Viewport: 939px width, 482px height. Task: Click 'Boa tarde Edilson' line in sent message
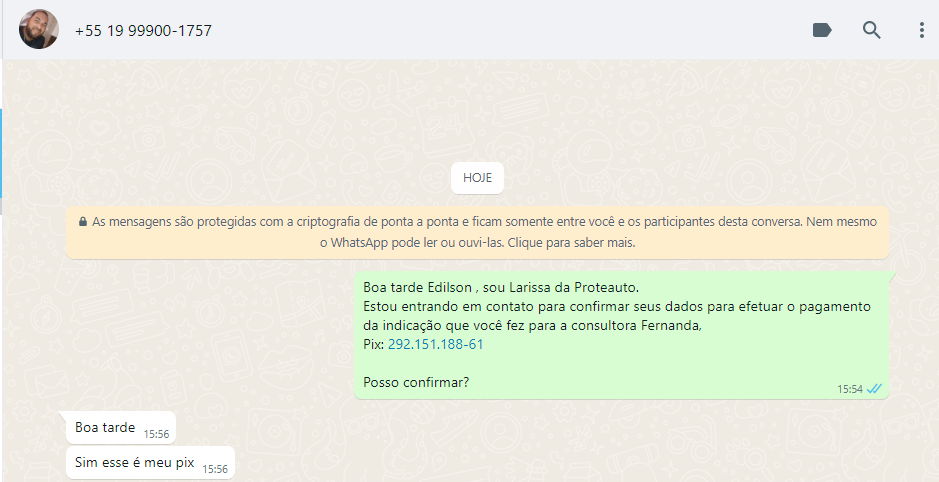pyautogui.click(x=417, y=287)
